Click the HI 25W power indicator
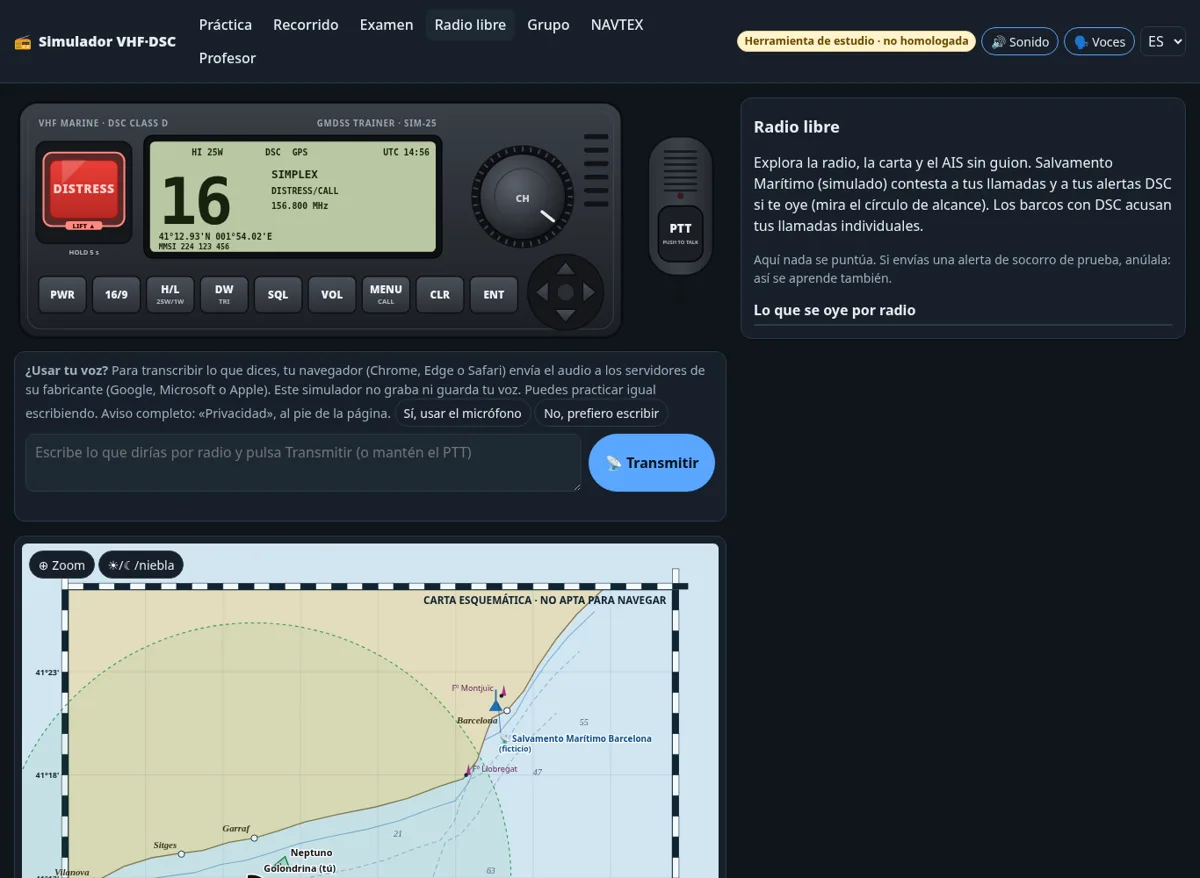The height and width of the screenshot is (878, 1200). tap(207, 152)
